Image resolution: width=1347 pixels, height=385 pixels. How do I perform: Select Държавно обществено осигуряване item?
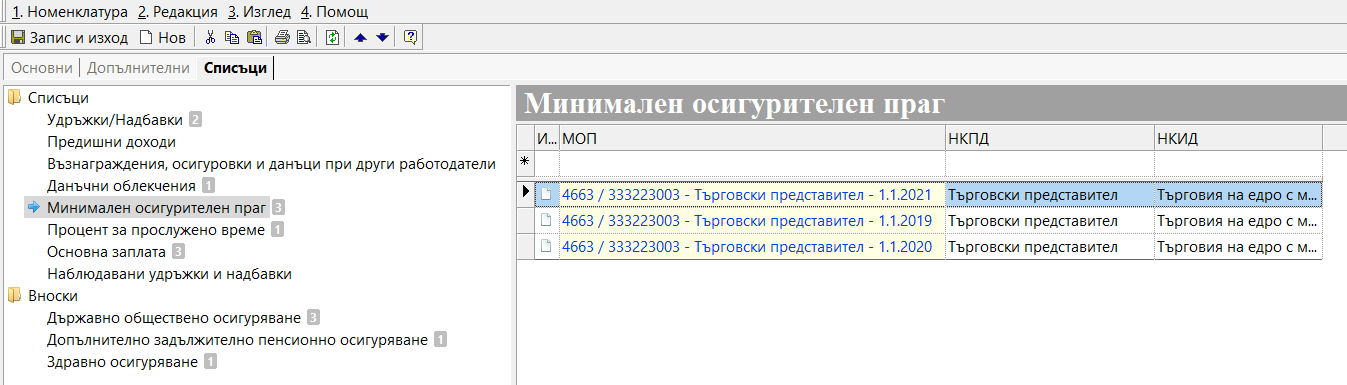click(174, 318)
